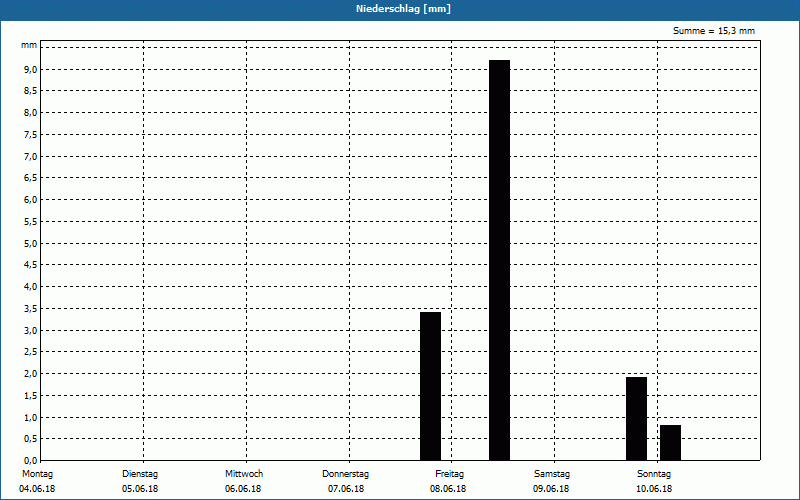Click the 5,0 y-axis value
The image size is (800, 500).
pyautogui.click(x=31, y=243)
